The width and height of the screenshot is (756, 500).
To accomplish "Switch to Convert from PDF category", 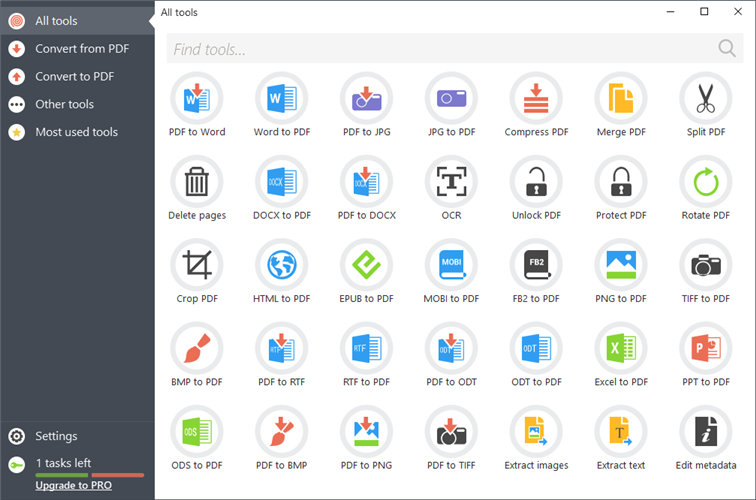I will [81, 48].
